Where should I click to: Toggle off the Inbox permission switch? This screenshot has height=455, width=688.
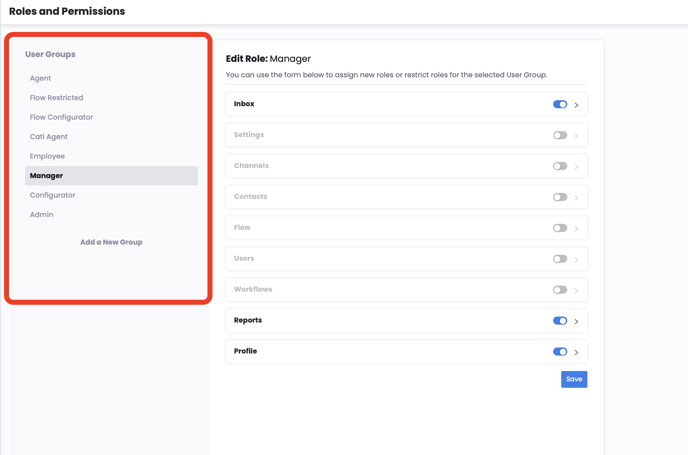coord(560,104)
